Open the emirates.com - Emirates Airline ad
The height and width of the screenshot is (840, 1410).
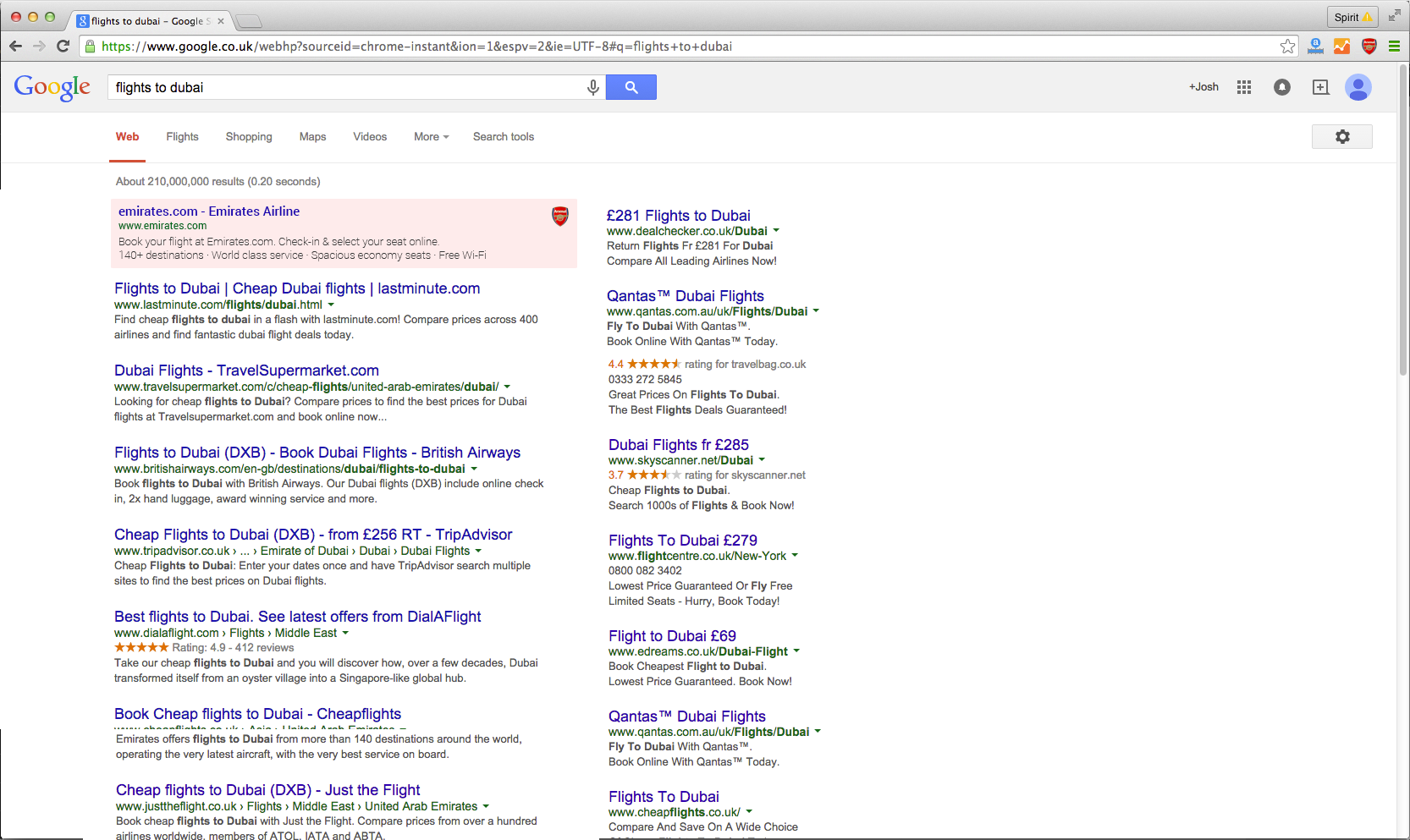[209, 211]
